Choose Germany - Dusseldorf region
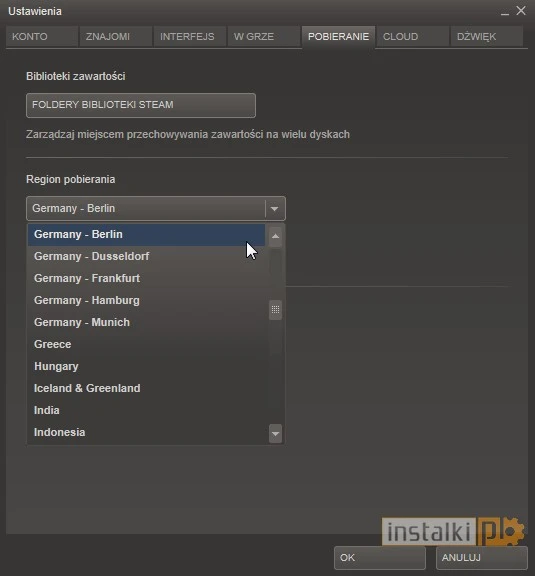535x576 pixels. pyautogui.click(x=146, y=256)
